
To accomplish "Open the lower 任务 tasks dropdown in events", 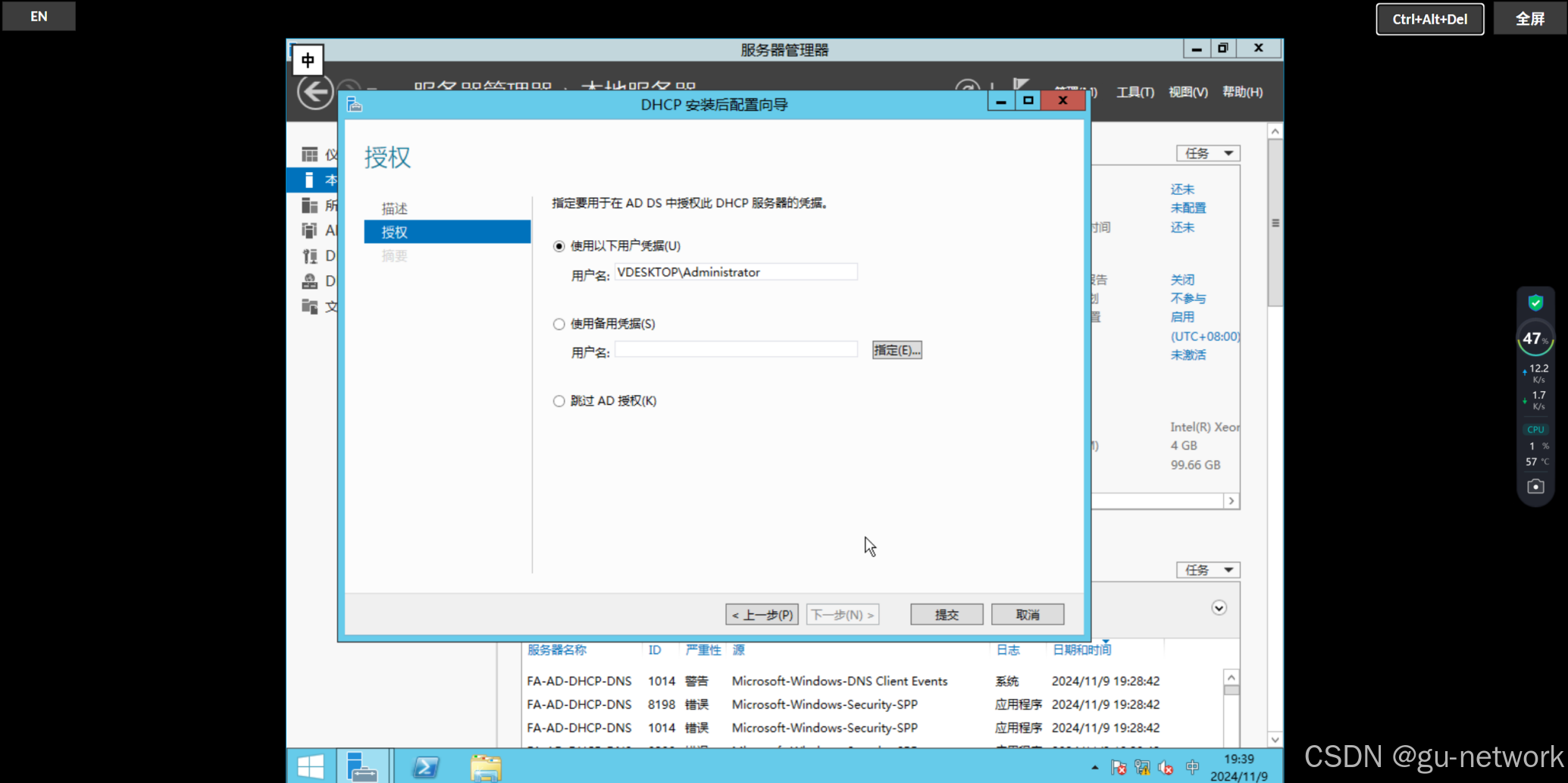I will [1208, 570].
